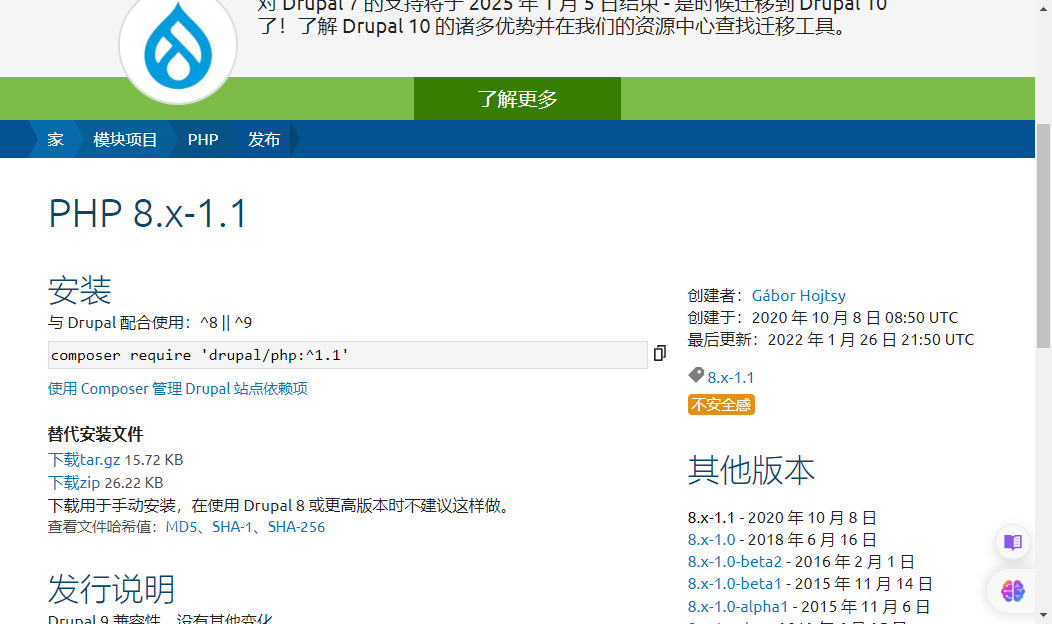This screenshot has height=624, width=1052.
Task: Open version 8.x-1.0-beta2 link
Action: coord(735,562)
